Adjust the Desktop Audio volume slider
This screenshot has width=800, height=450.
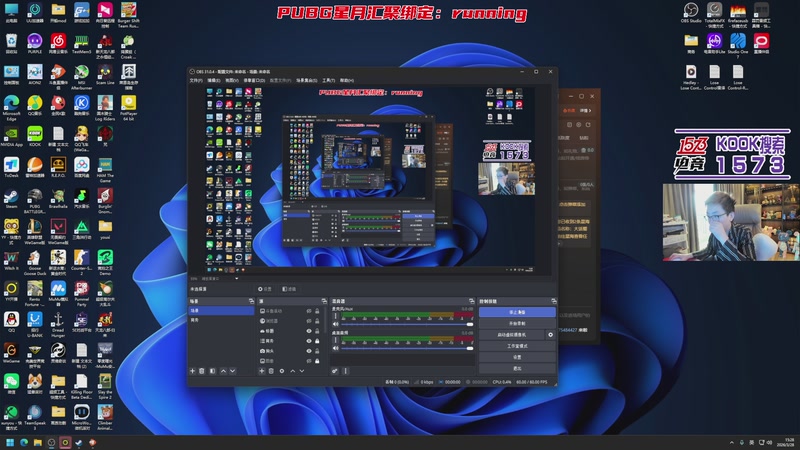[407, 348]
